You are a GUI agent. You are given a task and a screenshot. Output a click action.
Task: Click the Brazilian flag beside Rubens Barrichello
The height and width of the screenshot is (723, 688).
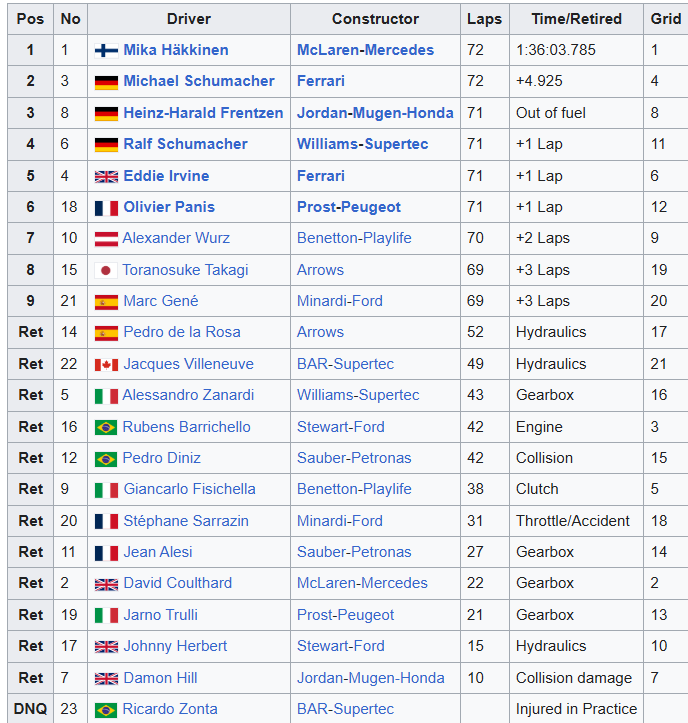click(106, 427)
